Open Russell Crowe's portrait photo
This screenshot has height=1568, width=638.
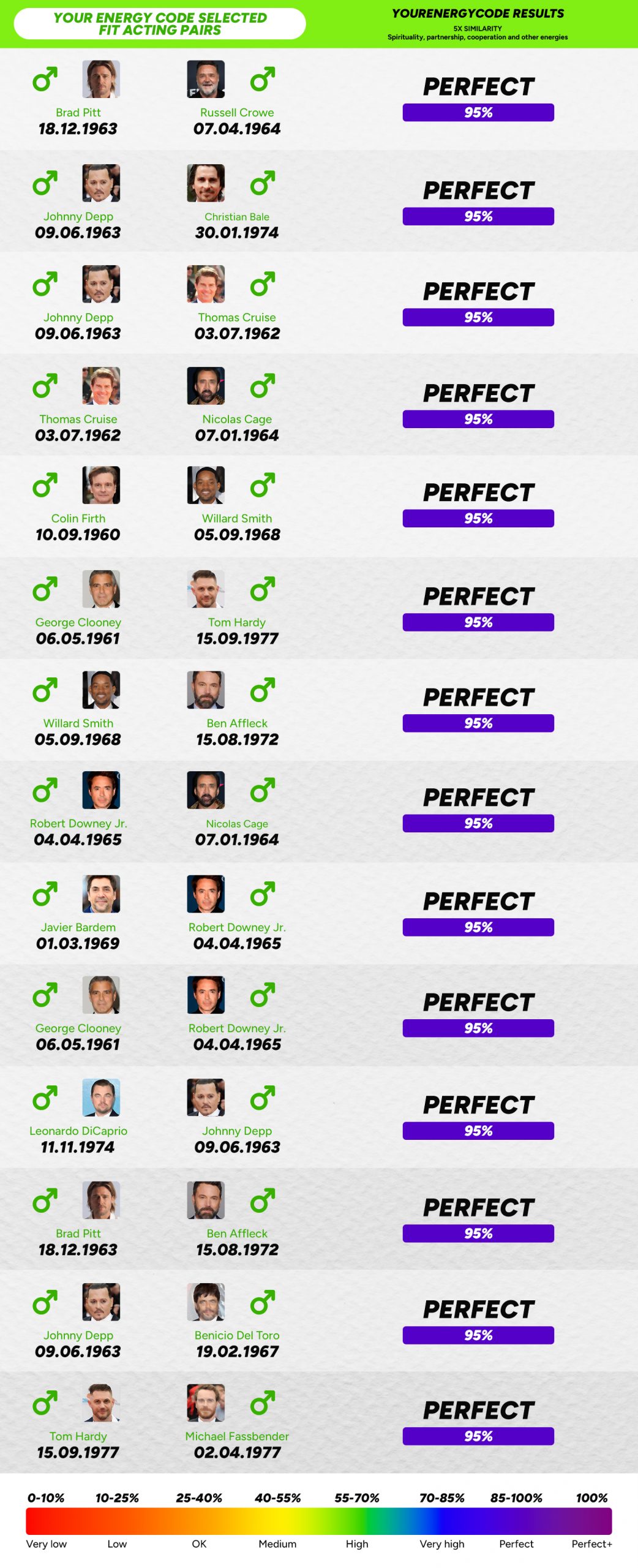coord(206,79)
